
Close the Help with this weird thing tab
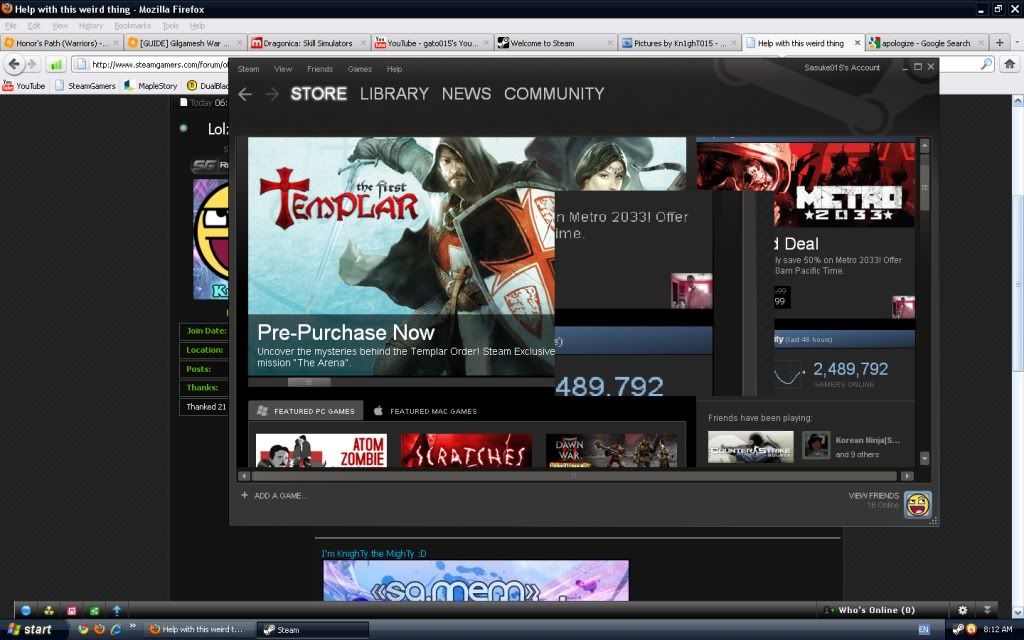click(857, 43)
